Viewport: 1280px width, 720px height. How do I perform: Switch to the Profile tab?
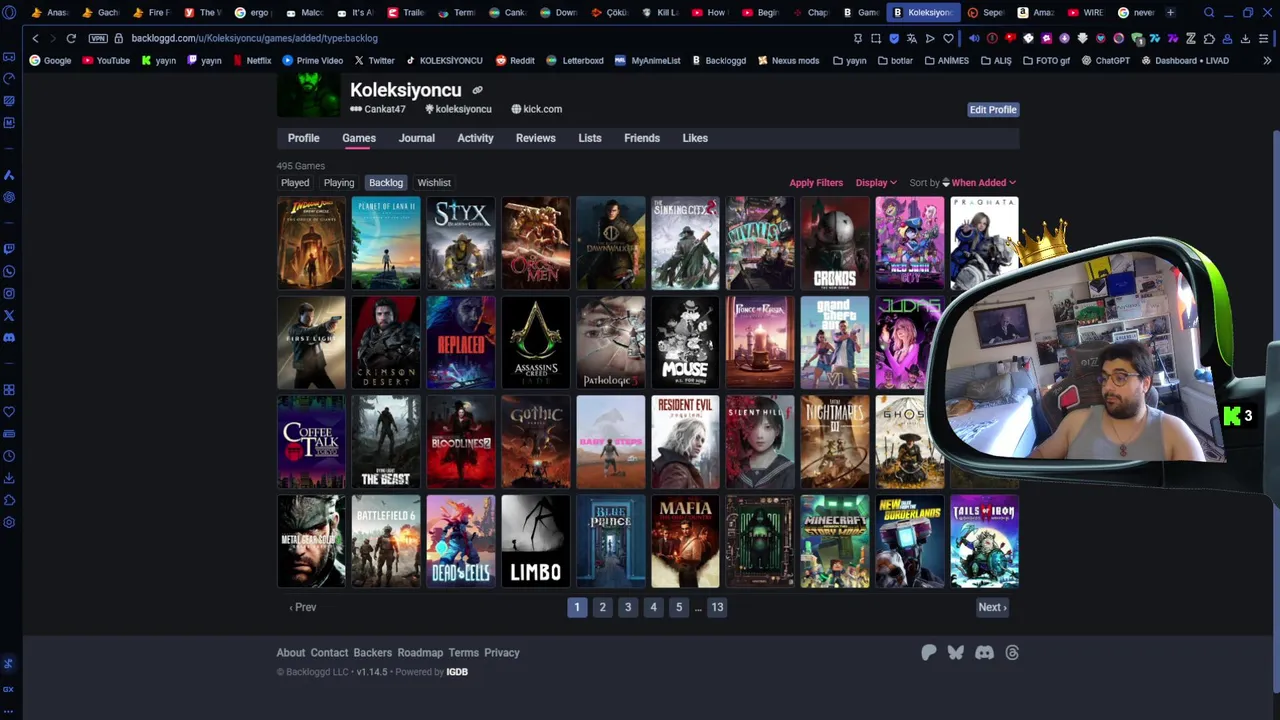click(x=304, y=138)
